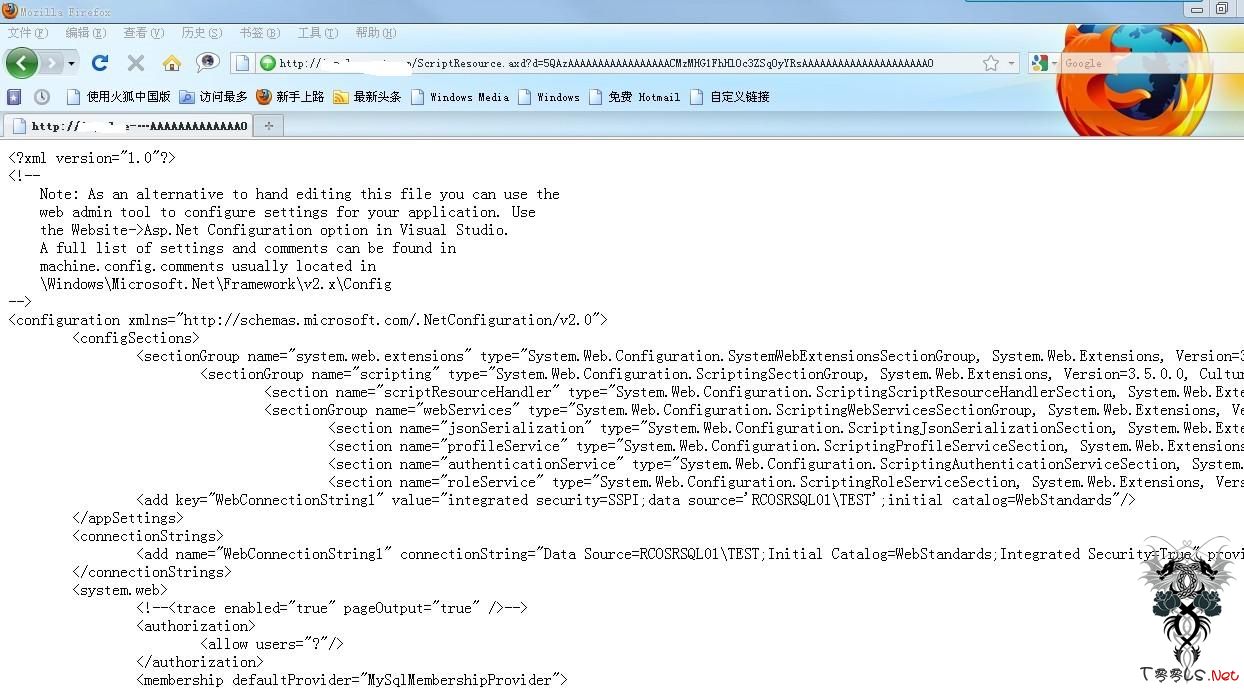Screen dimensions: 1244x690
Task: Open the 工具 (Tools) menu
Action: (x=318, y=33)
